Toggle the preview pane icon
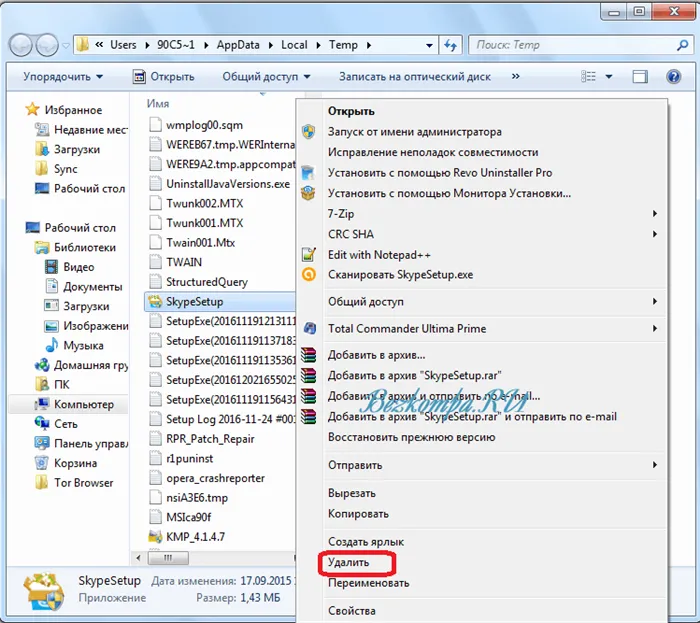 640,77
